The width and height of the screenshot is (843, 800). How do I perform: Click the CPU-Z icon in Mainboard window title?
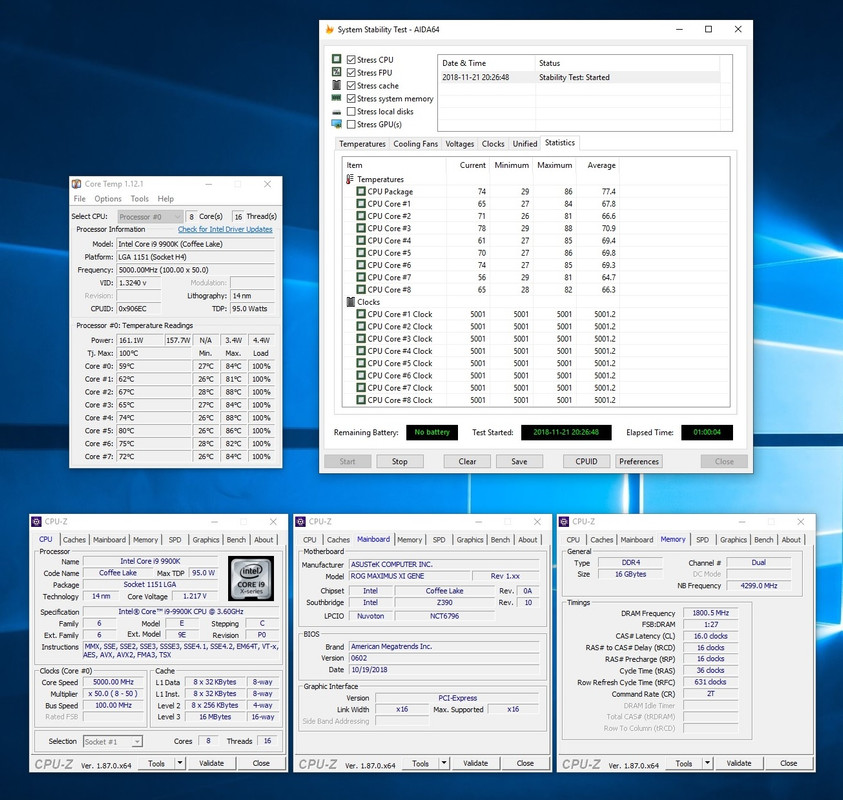[x=301, y=522]
